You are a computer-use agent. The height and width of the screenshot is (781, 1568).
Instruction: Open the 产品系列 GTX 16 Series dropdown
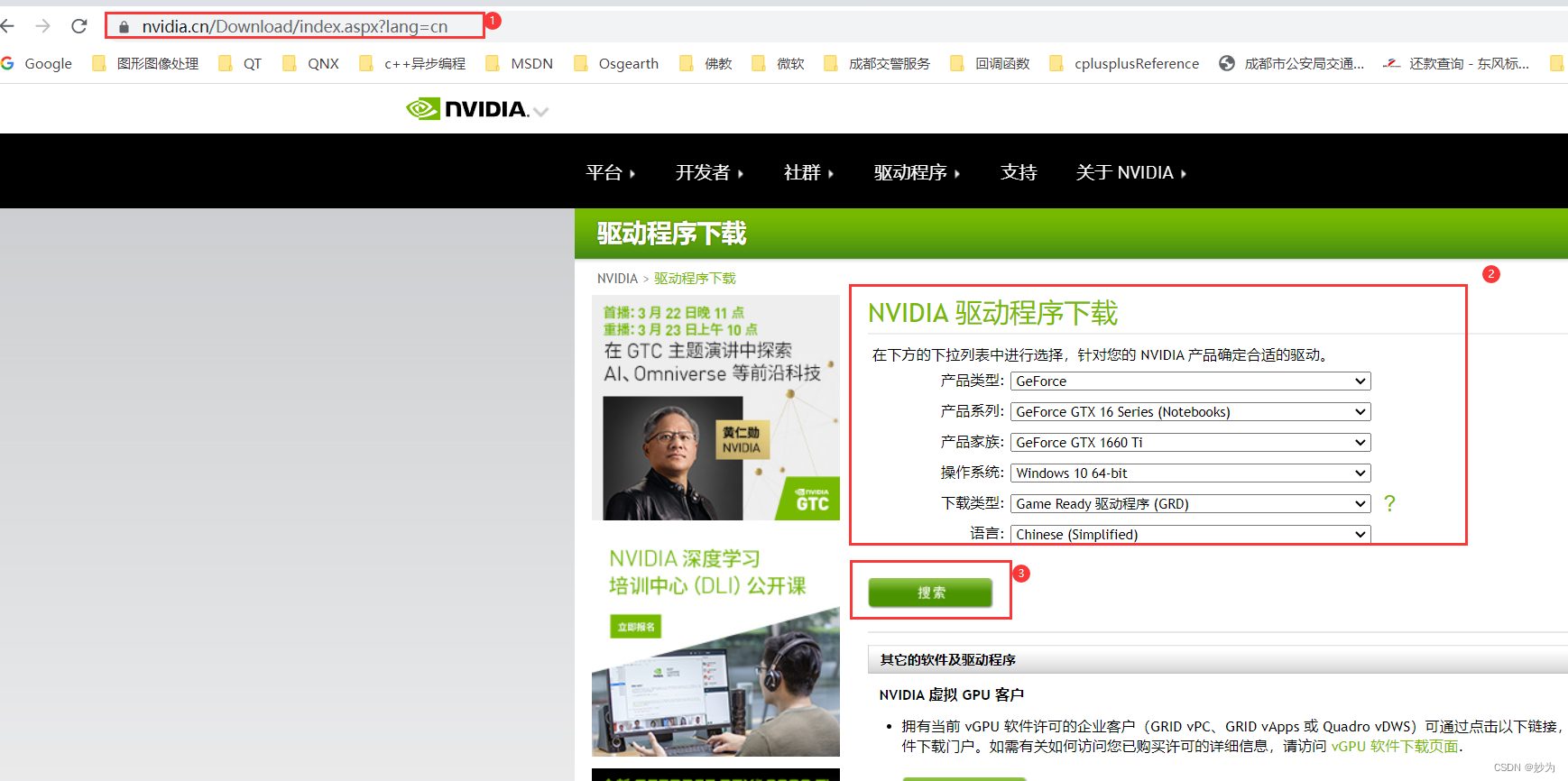click(x=1190, y=412)
